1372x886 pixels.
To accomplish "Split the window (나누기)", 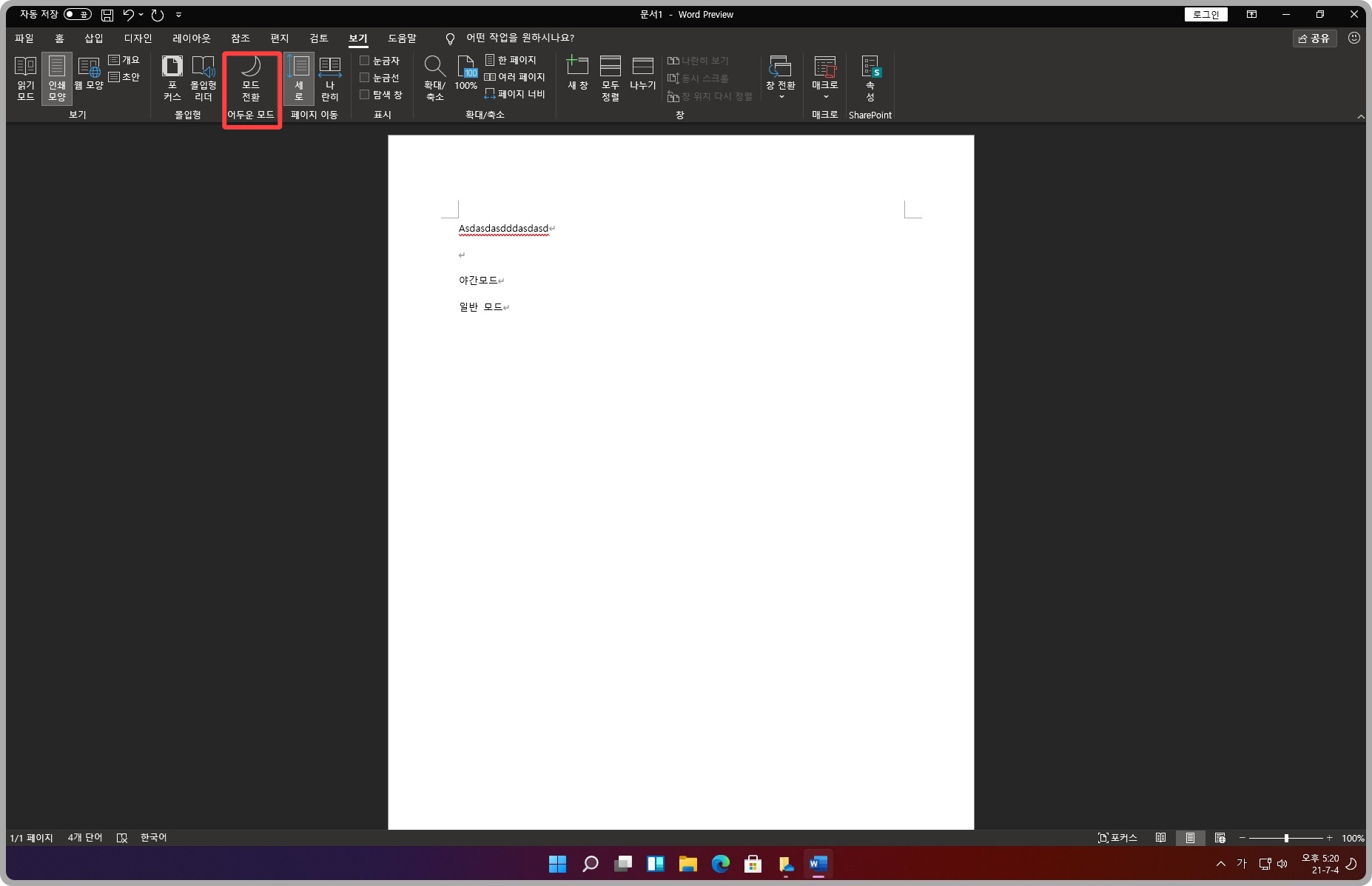I will [643, 74].
